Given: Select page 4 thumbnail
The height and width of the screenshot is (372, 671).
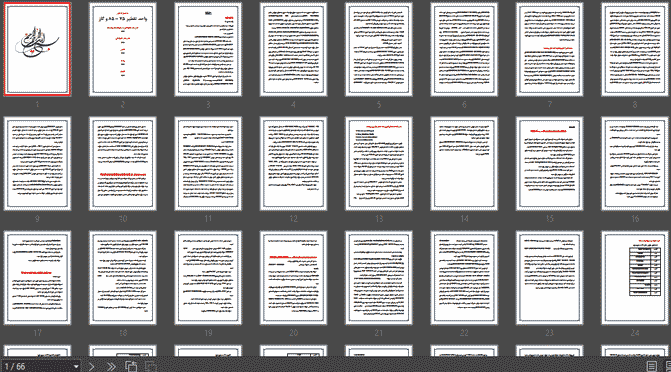Looking at the screenshot, I should [x=294, y=49].
